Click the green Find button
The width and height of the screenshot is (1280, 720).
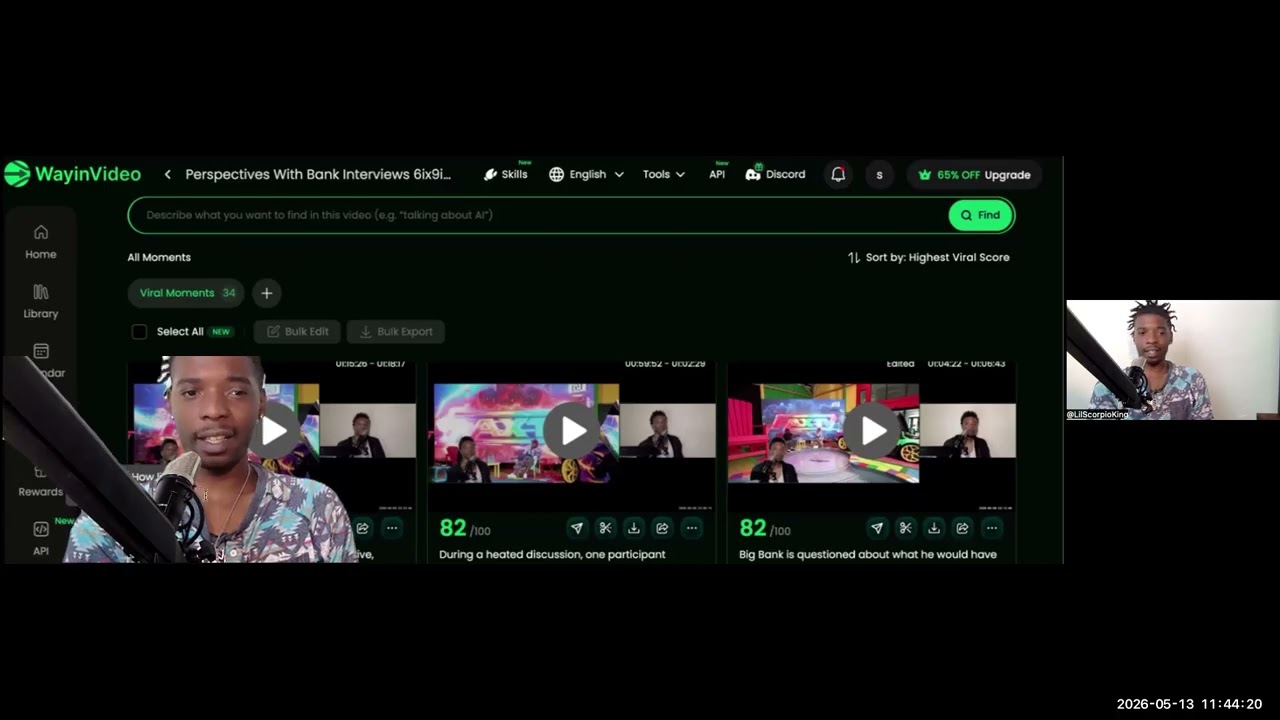[980, 215]
